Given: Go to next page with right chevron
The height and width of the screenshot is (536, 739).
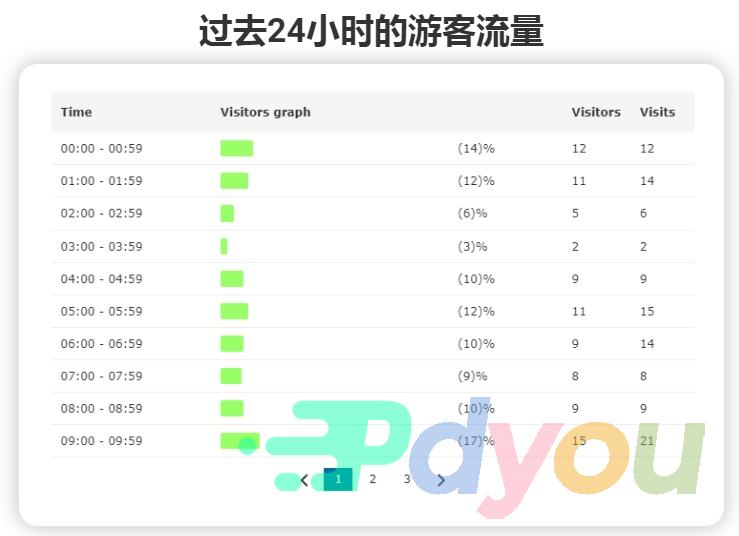Looking at the screenshot, I should click(441, 480).
